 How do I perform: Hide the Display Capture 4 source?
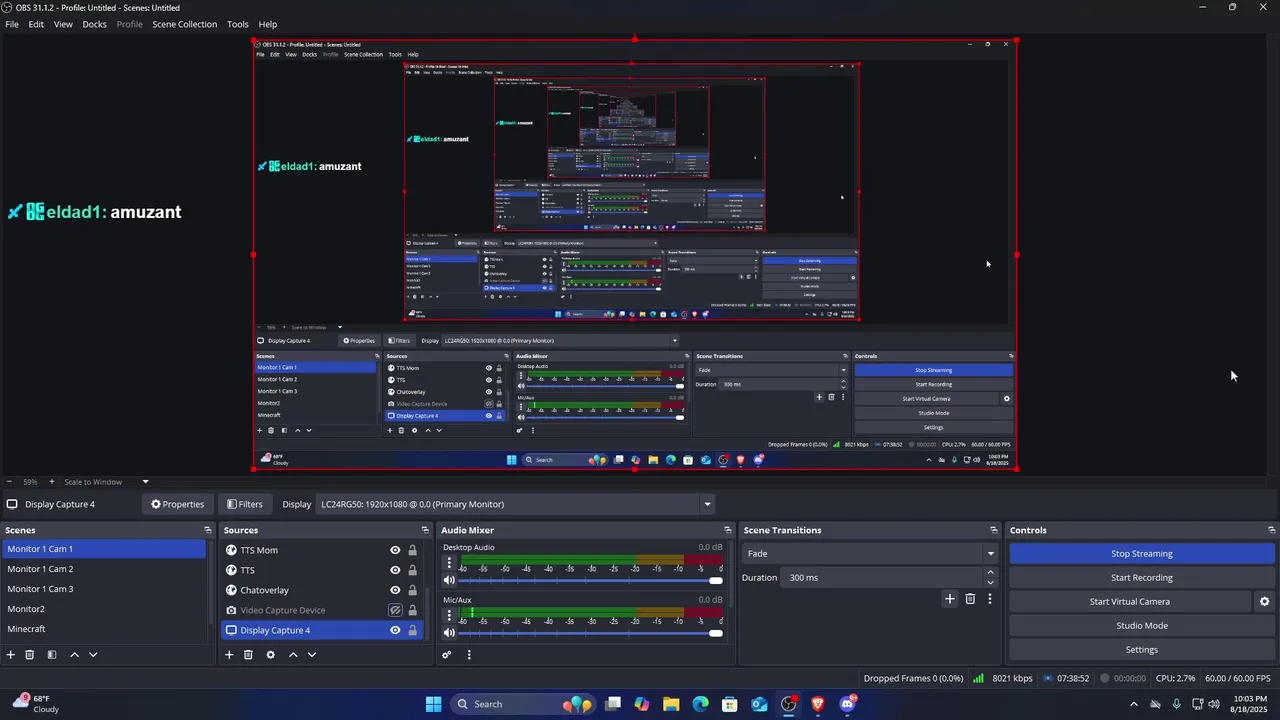(395, 630)
